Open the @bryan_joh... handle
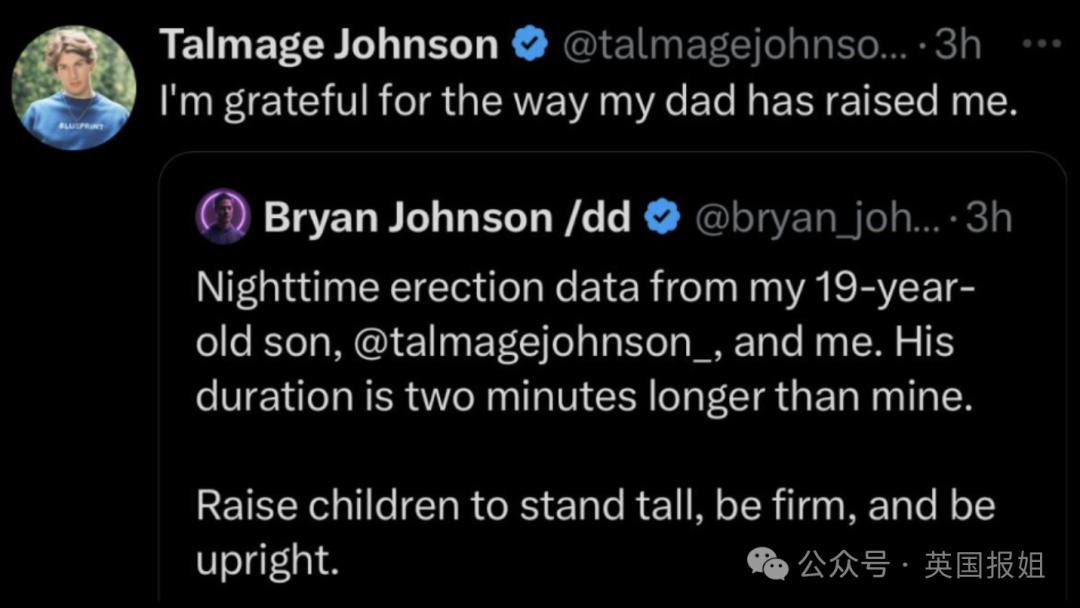Viewport: 1080px width, 608px height. point(816,218)
